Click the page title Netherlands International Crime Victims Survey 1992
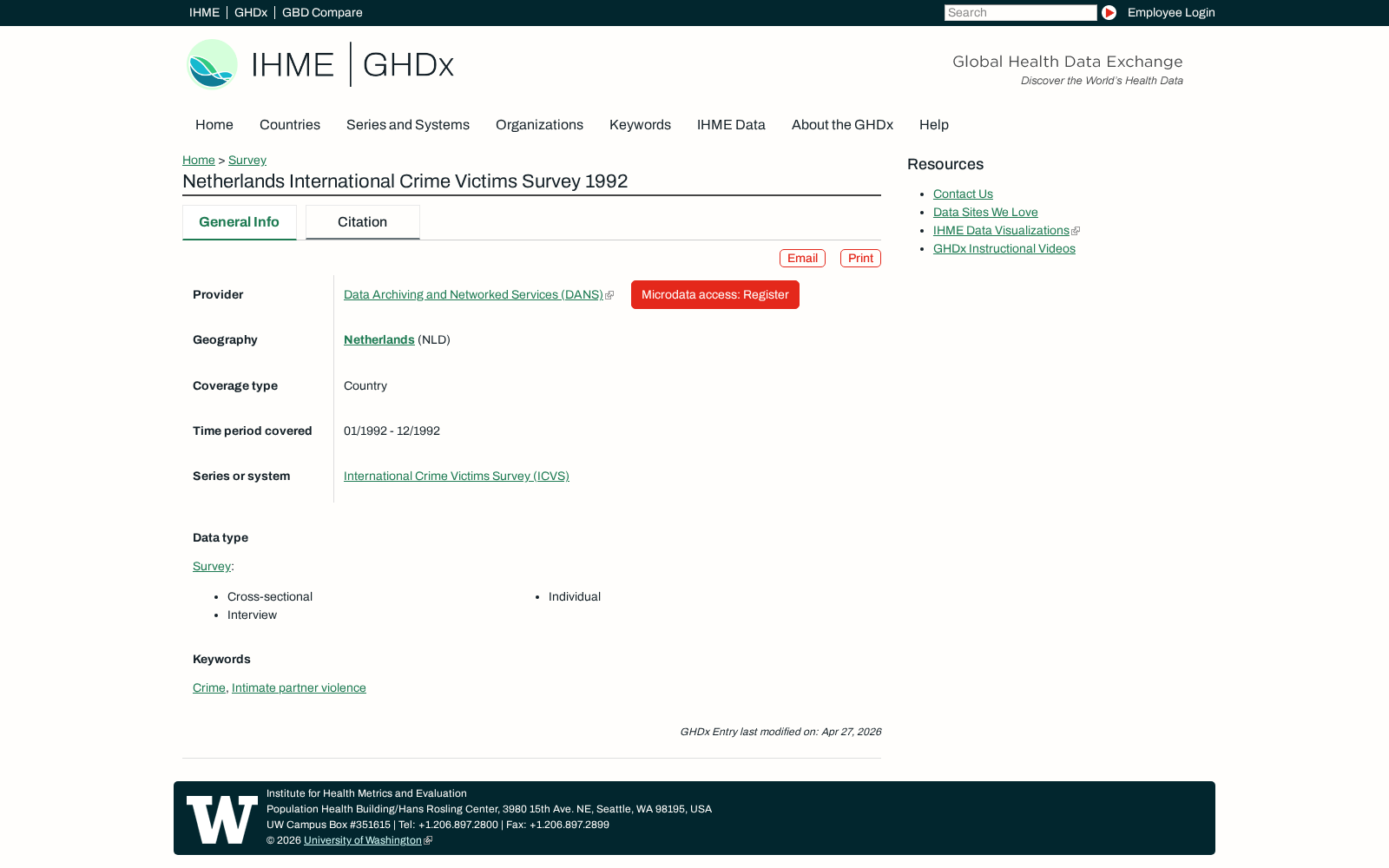The height and width of the screenshot is (868, 1389). click(x=405, y=181)
